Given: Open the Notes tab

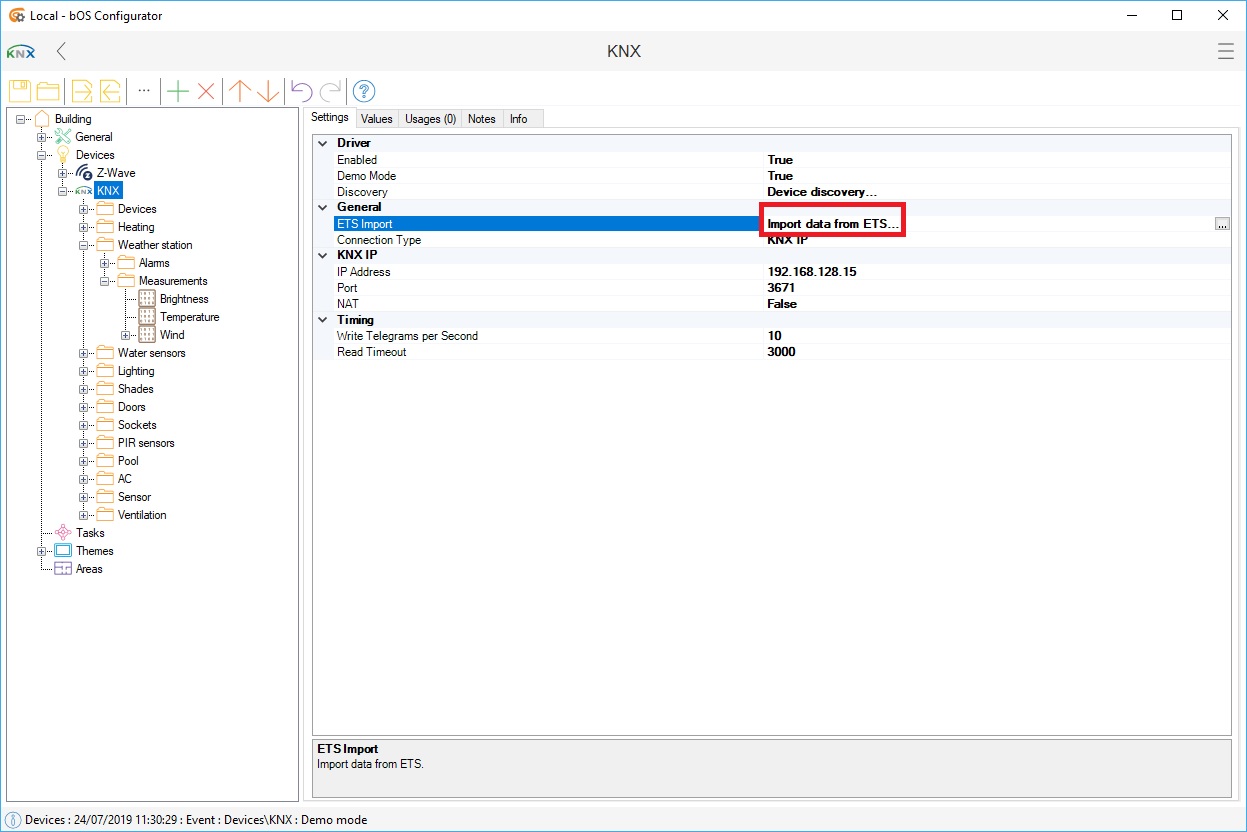Looking at the screenshot, I should tap(482, 119).
